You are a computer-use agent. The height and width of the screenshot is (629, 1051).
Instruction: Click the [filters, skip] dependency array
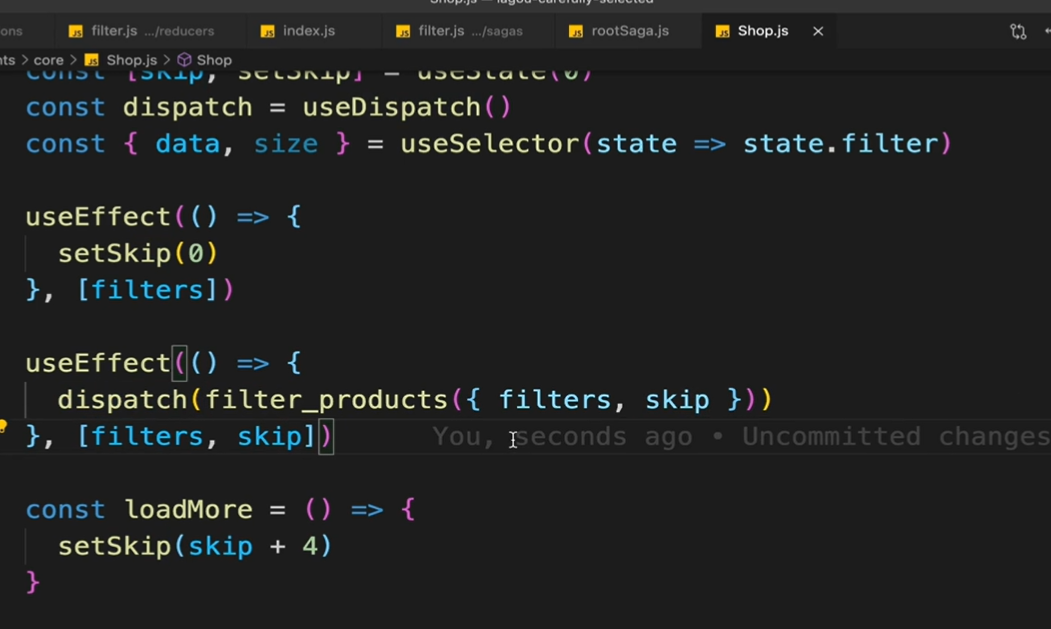[196, 437]
